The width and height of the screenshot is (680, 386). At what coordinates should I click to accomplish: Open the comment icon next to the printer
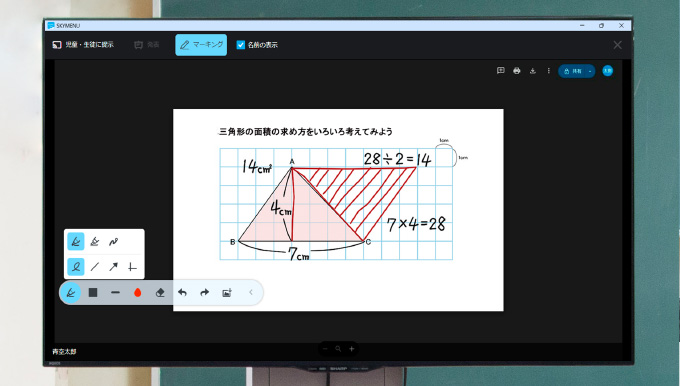(x=500, y=71)
